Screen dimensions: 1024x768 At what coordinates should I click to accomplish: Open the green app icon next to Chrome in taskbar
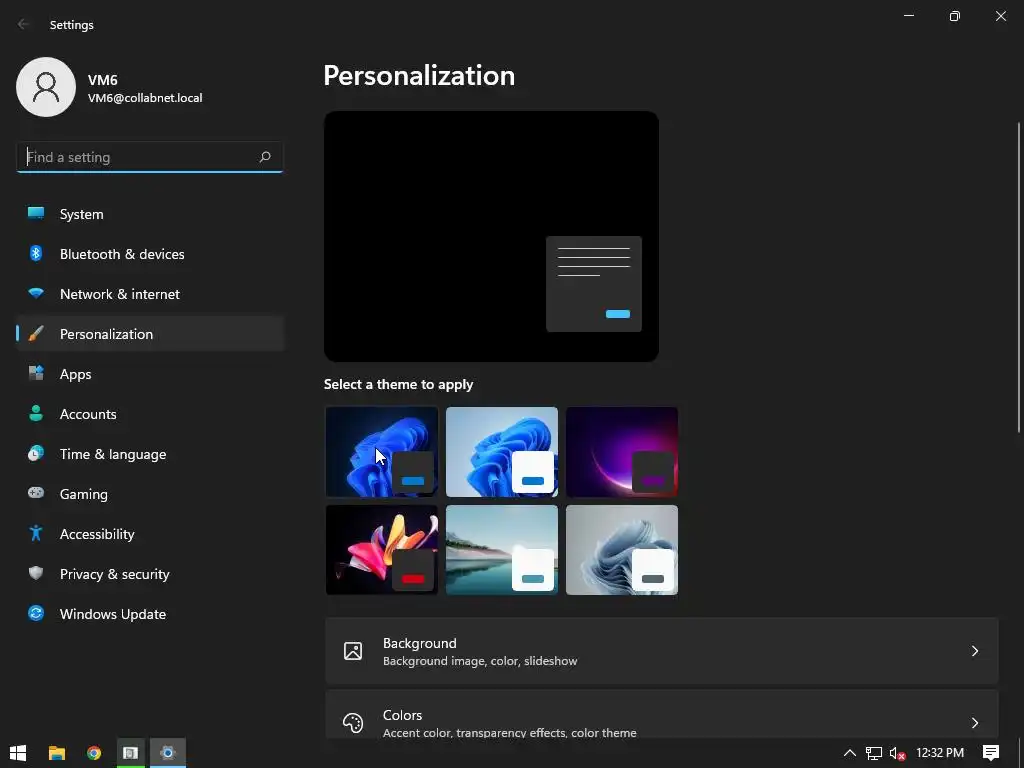pyautogui.click(x=131, y=753)
